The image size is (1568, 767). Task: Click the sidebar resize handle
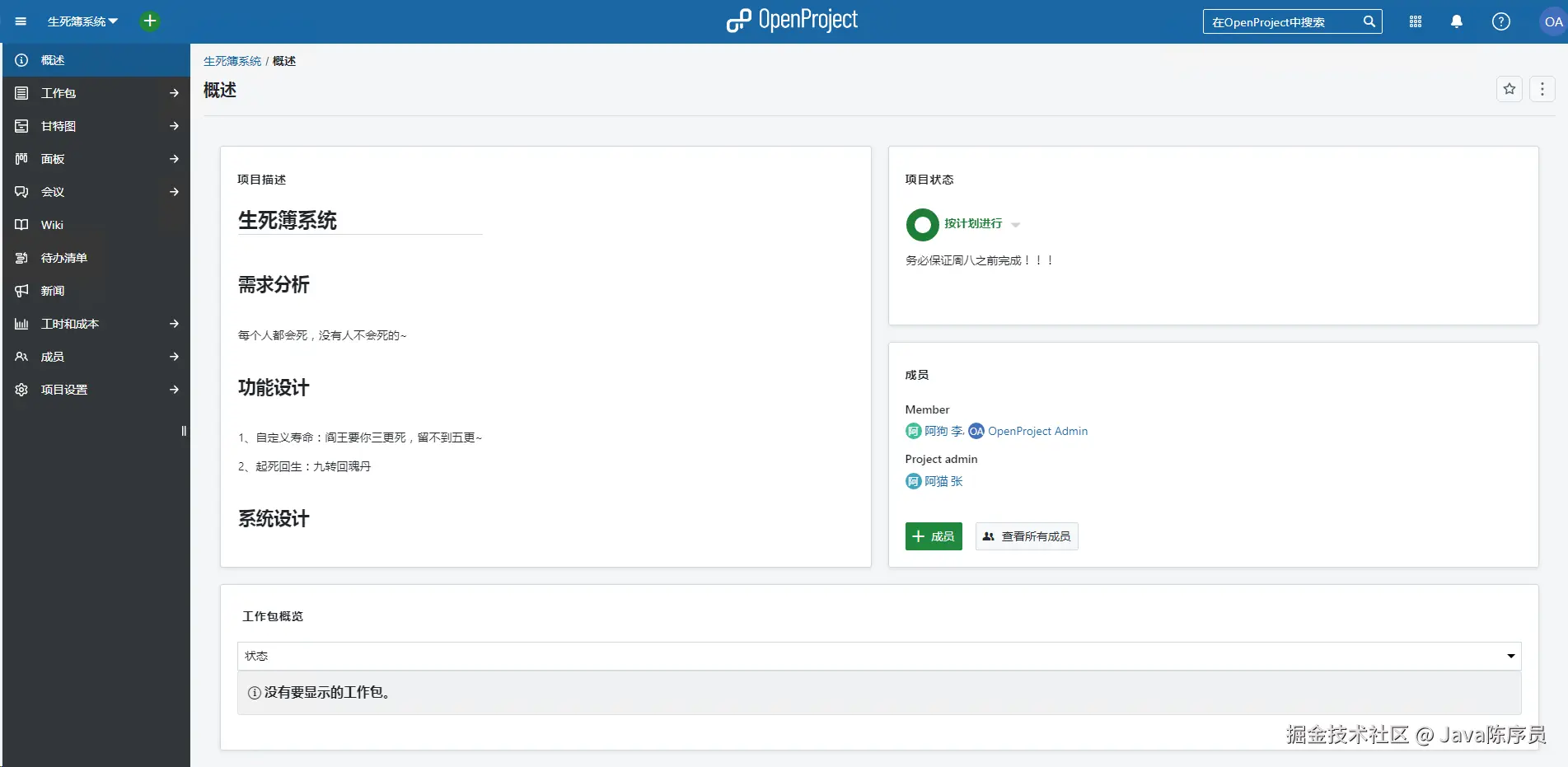tap(184, 431)
